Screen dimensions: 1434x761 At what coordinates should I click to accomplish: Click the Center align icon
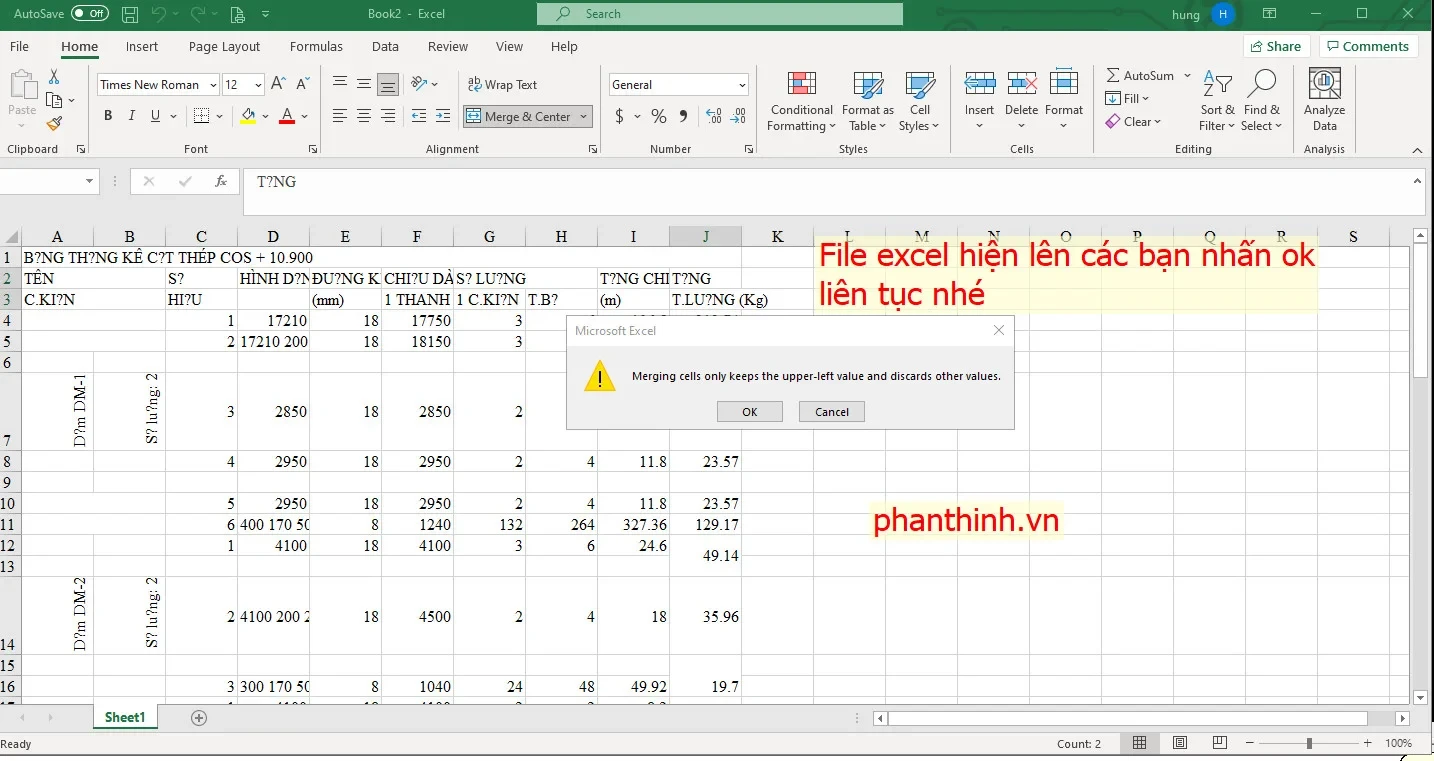(x=364, y=116)
